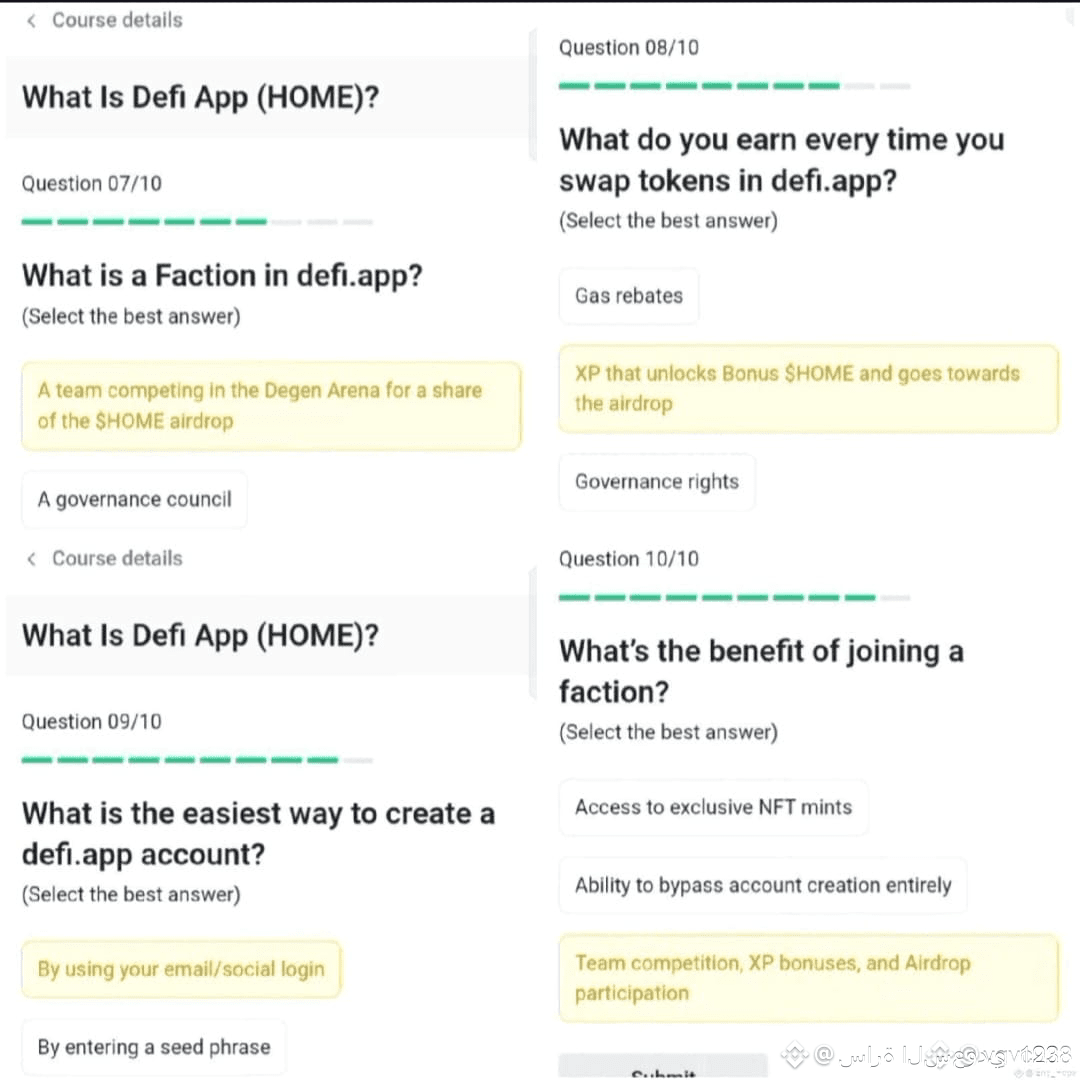Click 'What's the benefit of joining a faction?' heading

pyautogui.click(x=761, y=672)
